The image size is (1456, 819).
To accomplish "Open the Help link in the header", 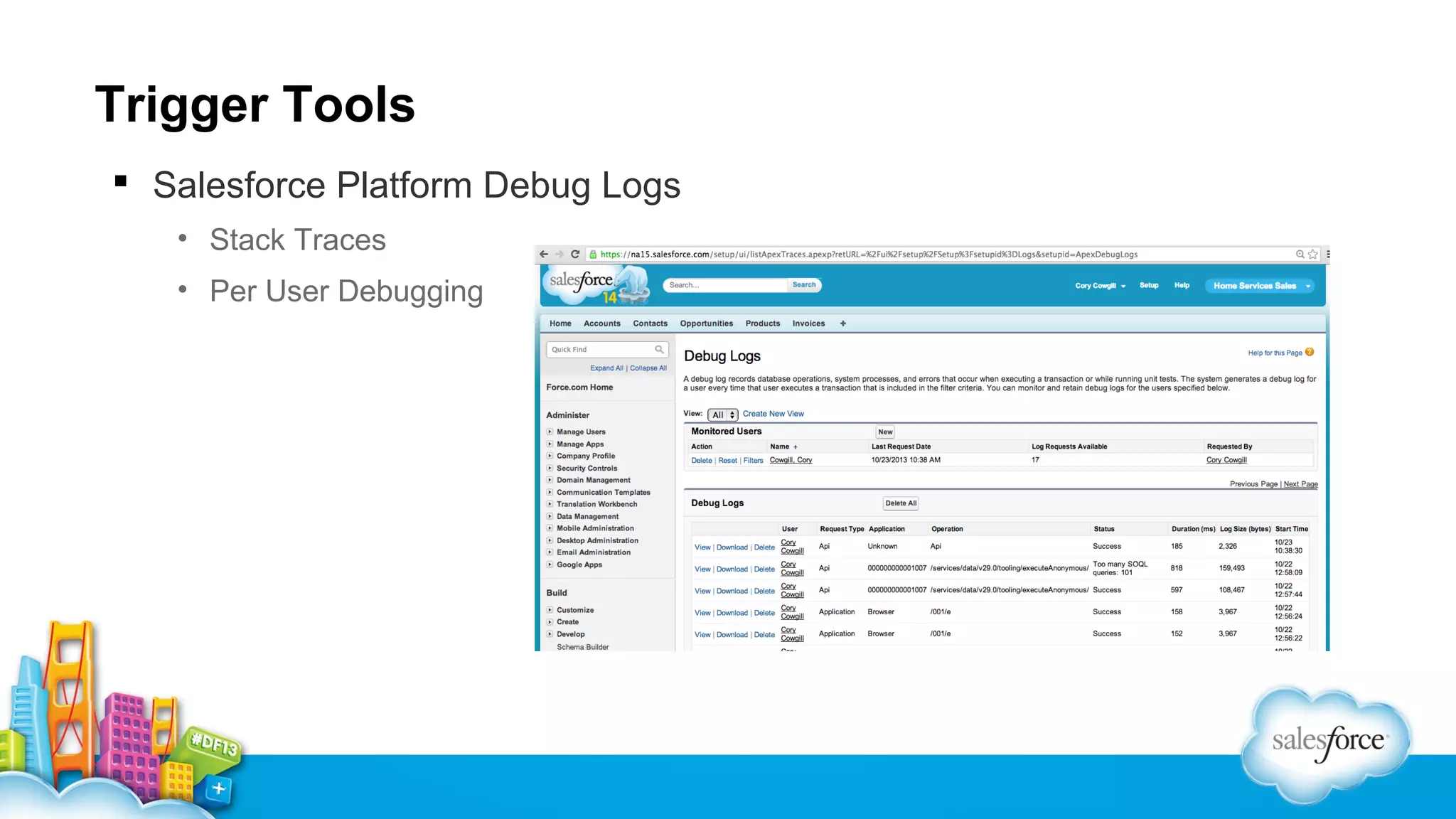I will [1182, 285].
